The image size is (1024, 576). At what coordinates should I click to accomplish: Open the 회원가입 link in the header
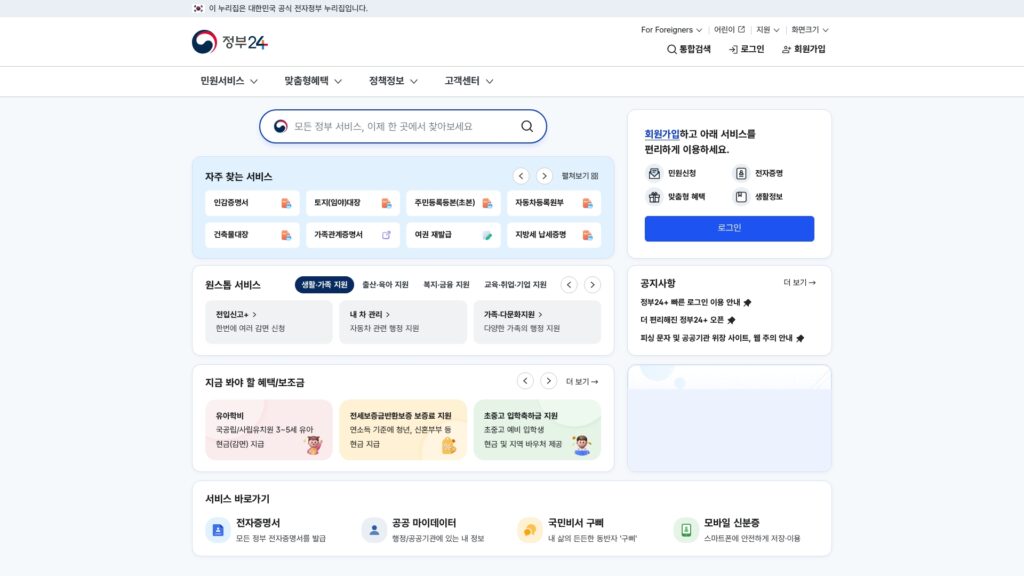(804, 49)
